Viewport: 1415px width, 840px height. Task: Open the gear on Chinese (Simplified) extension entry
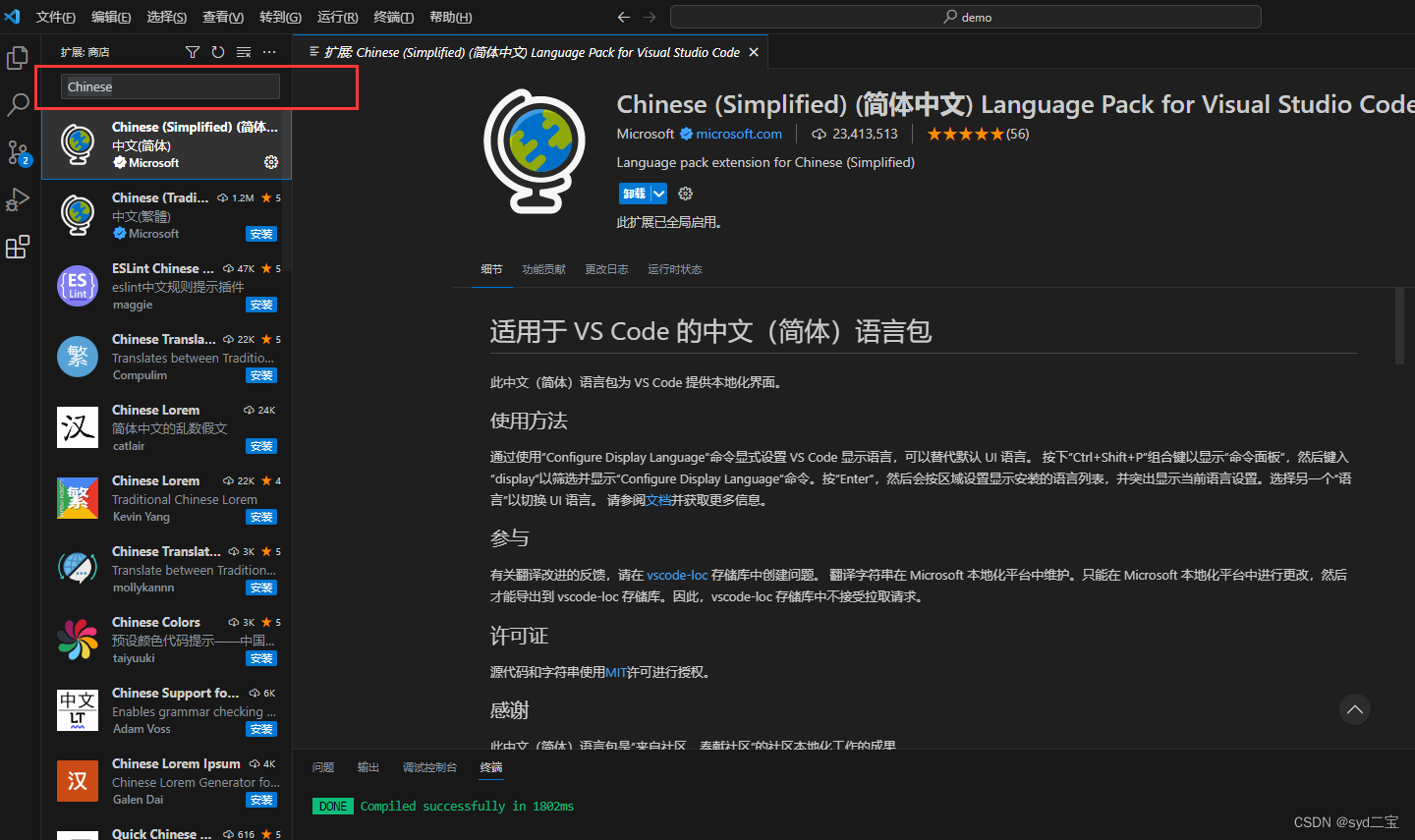271,162
